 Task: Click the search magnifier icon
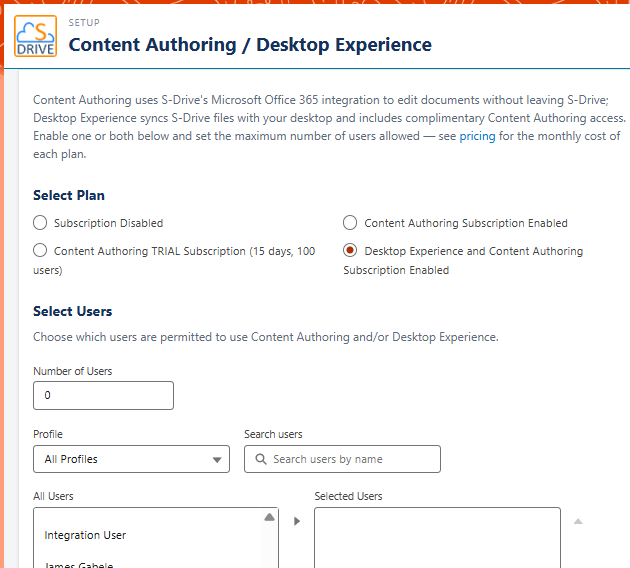(x=261, y=459)
